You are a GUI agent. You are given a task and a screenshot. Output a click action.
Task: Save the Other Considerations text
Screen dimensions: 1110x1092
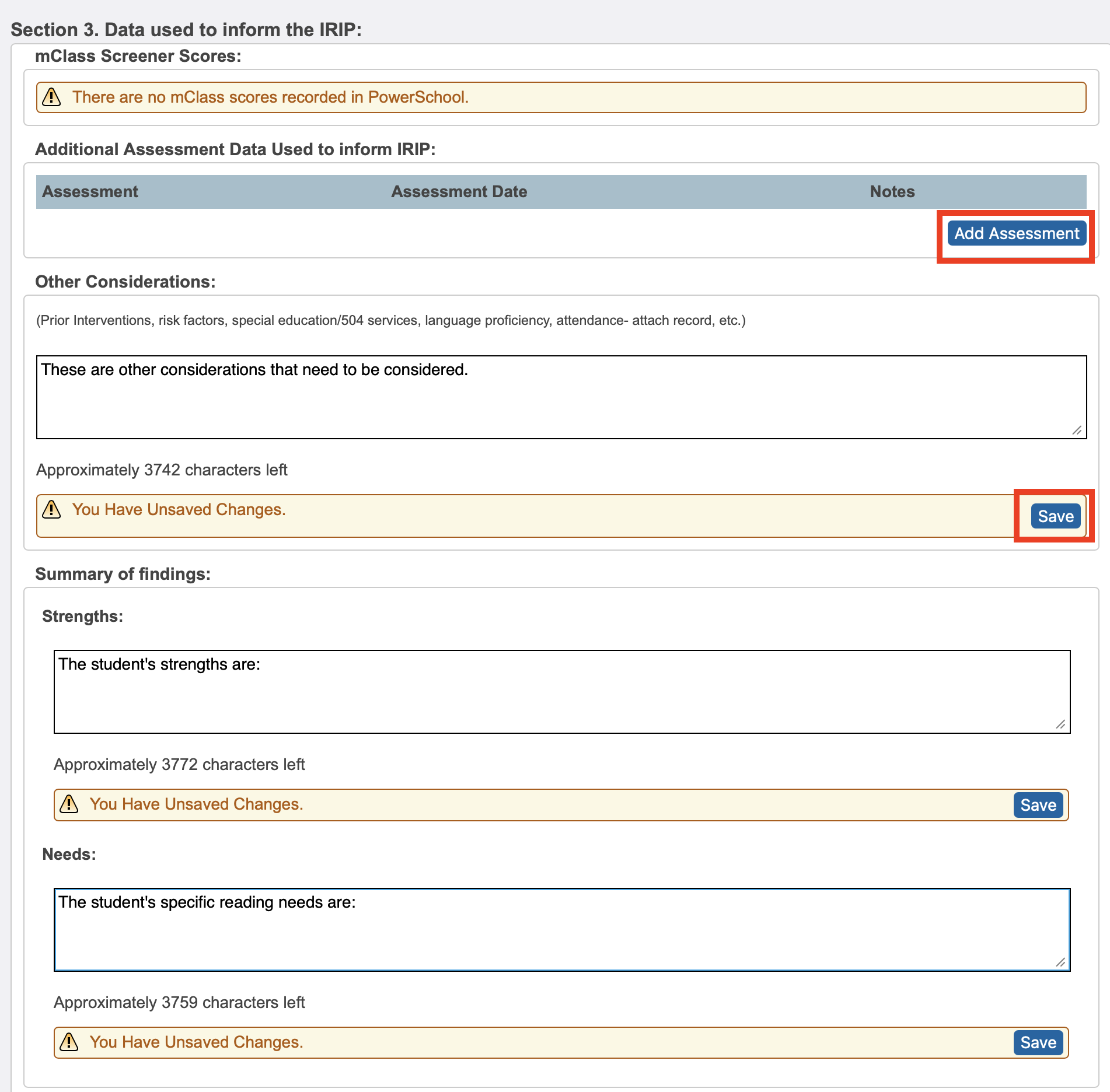(x=1055, y=516)
